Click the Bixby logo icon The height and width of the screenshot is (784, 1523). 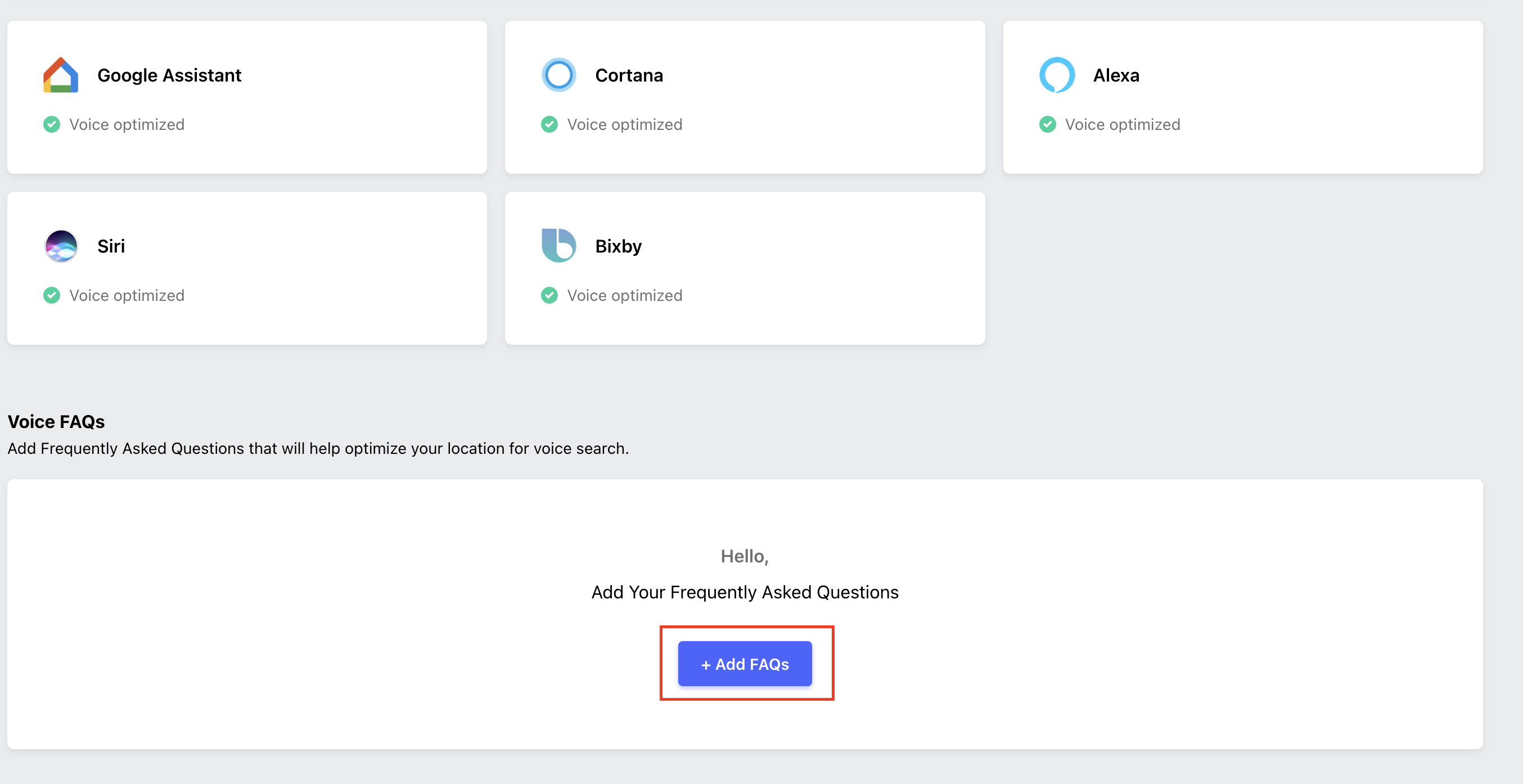558,245
